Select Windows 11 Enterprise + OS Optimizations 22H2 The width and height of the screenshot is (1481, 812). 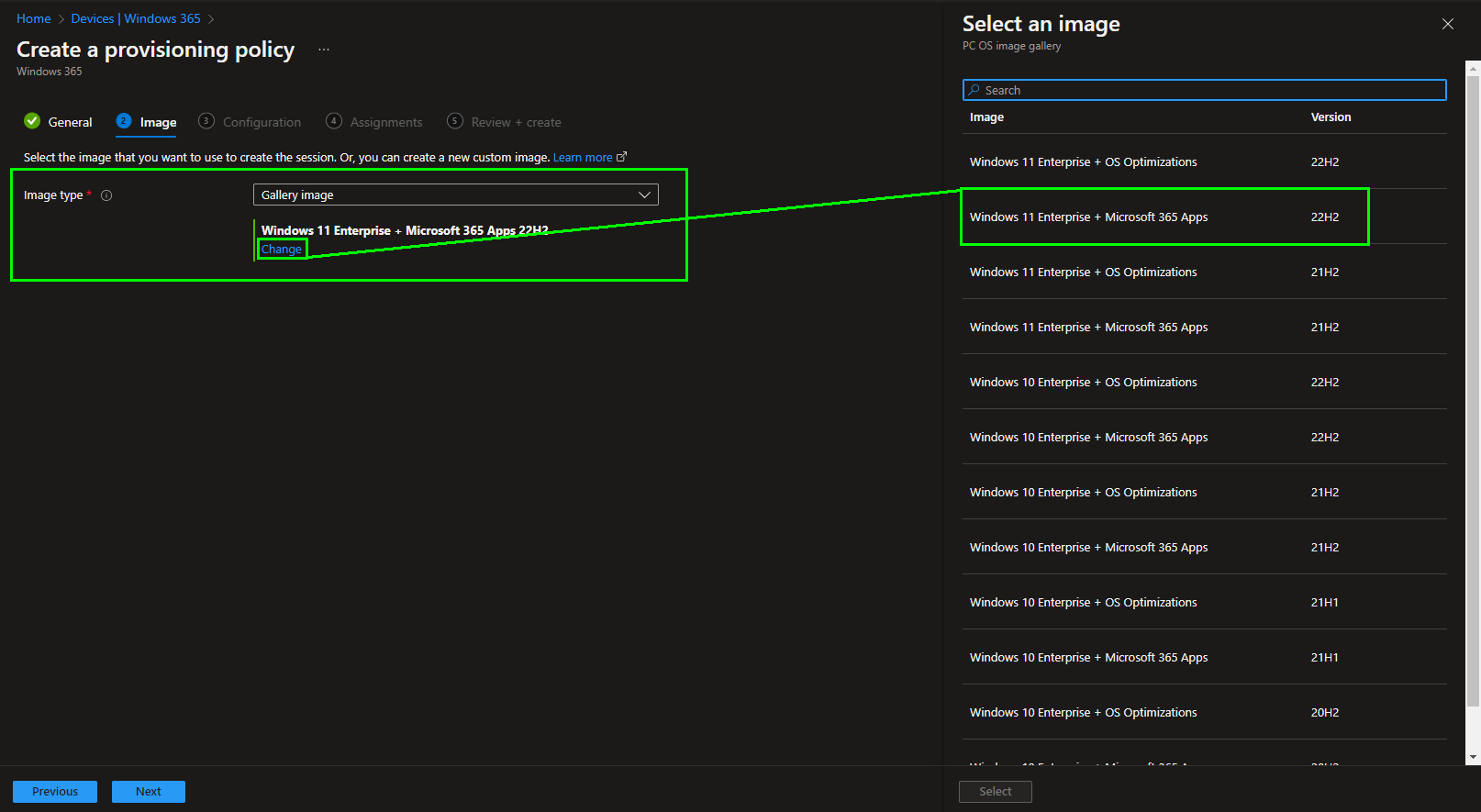tap(1083, 162)
